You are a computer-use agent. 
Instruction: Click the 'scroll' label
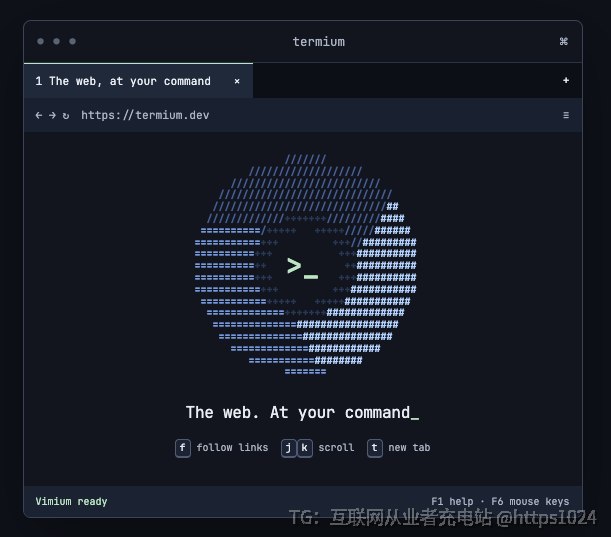(336, 448)
